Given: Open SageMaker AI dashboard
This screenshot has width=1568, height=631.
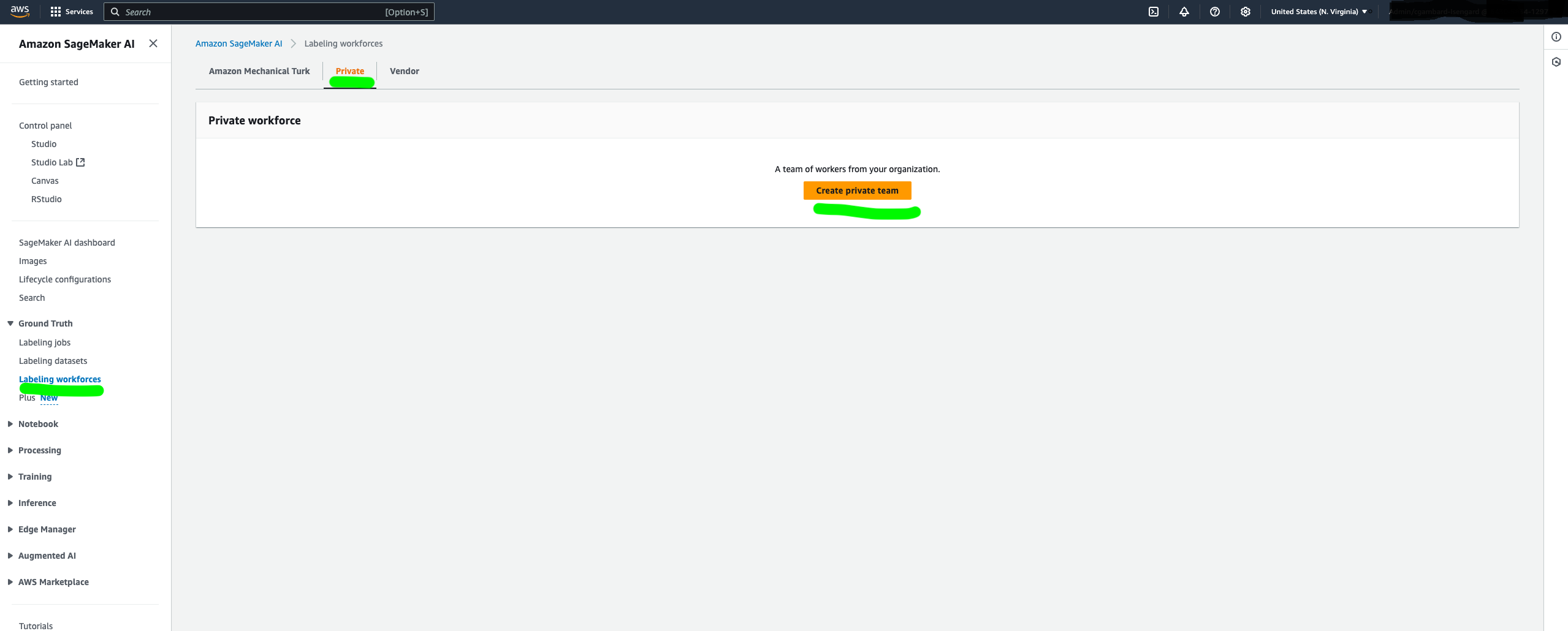Looking at the screenshot, I should pos(67,243).
